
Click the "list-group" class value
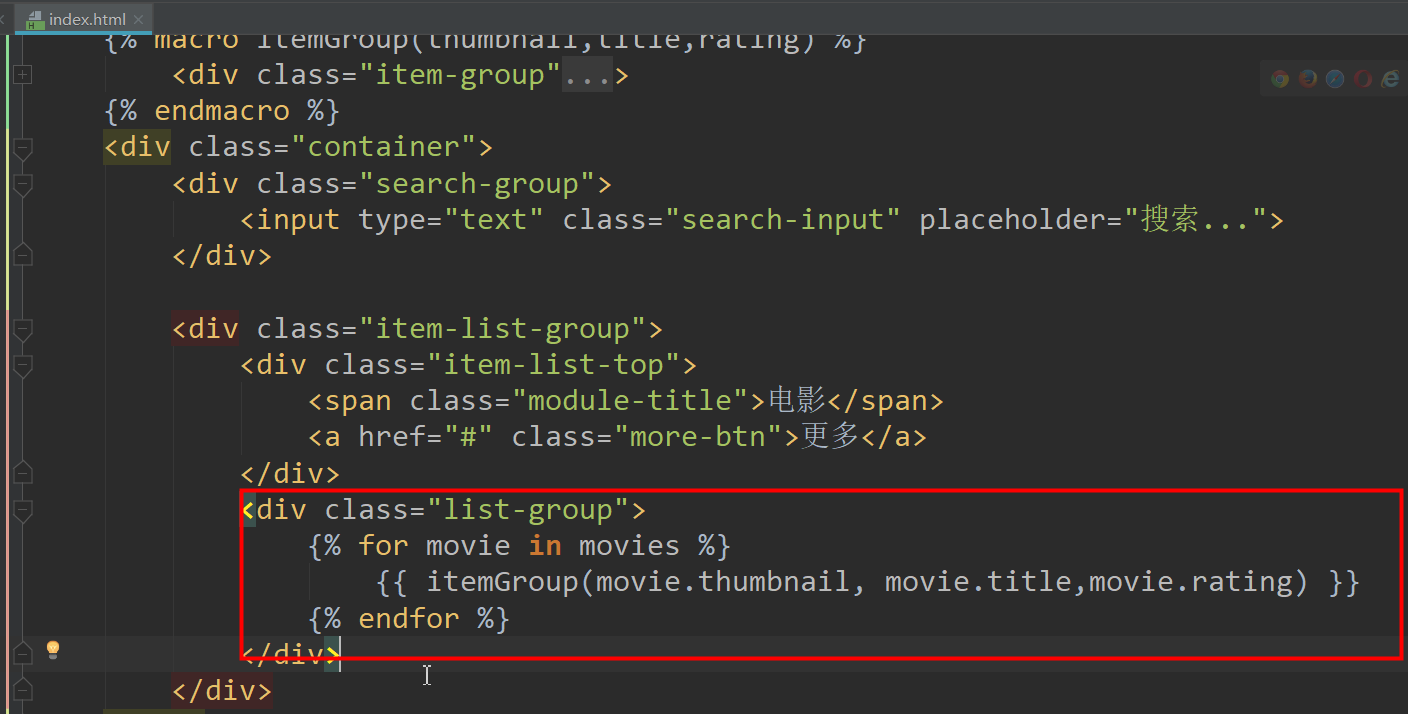click(527, 510)
